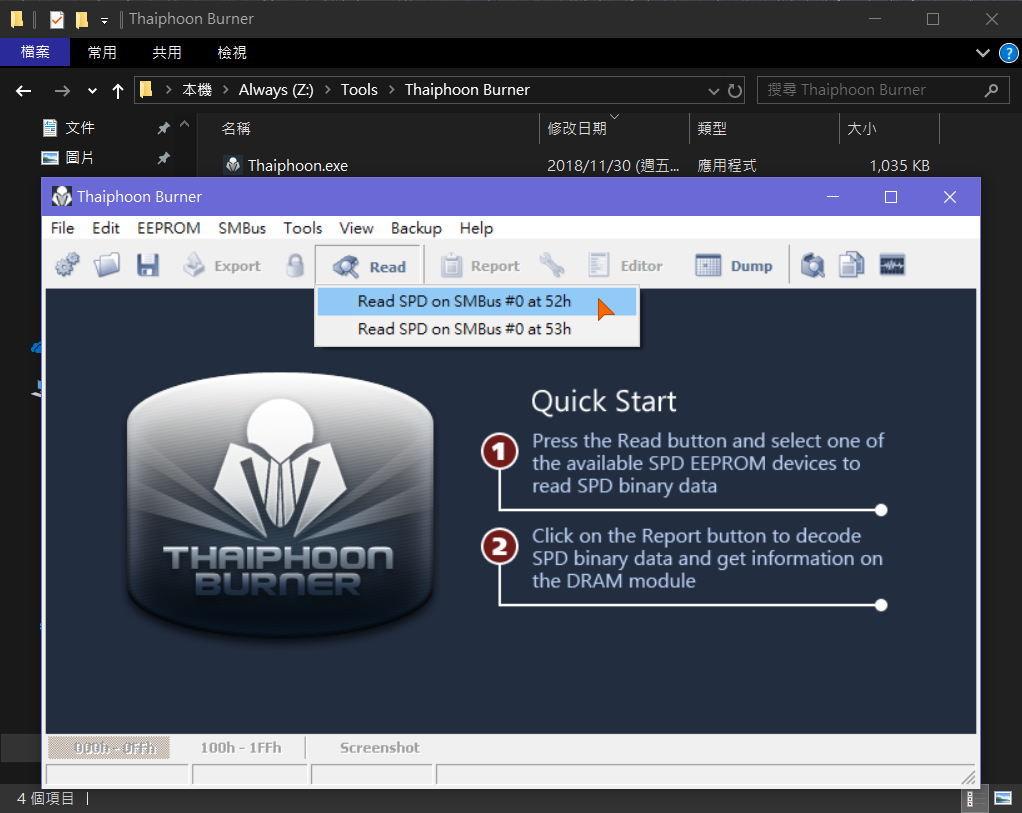
Task: Open a dump file with the folder icon
Action: 107,265
